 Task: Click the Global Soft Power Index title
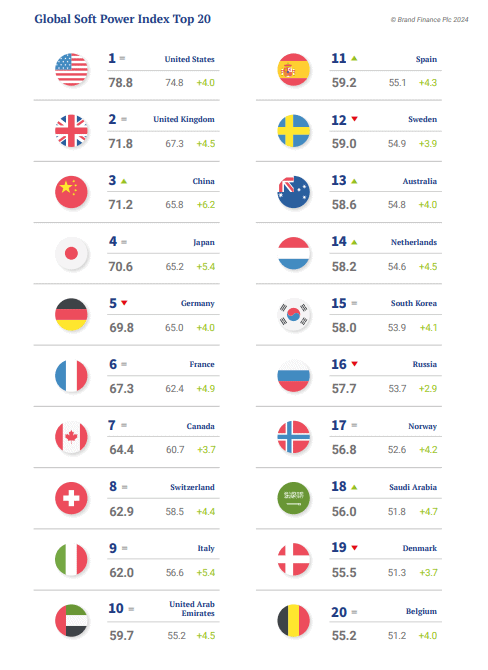pos(122,19)
